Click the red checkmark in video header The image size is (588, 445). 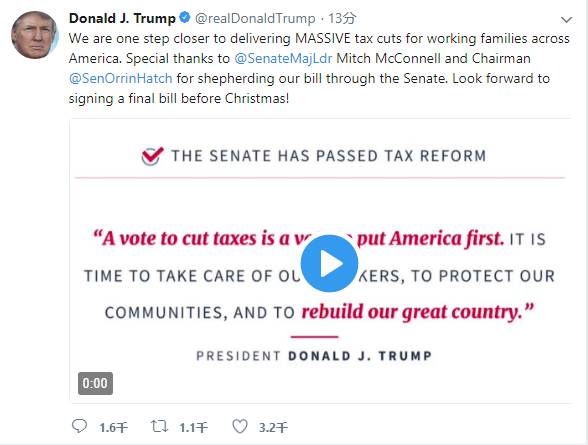point(152,156)
